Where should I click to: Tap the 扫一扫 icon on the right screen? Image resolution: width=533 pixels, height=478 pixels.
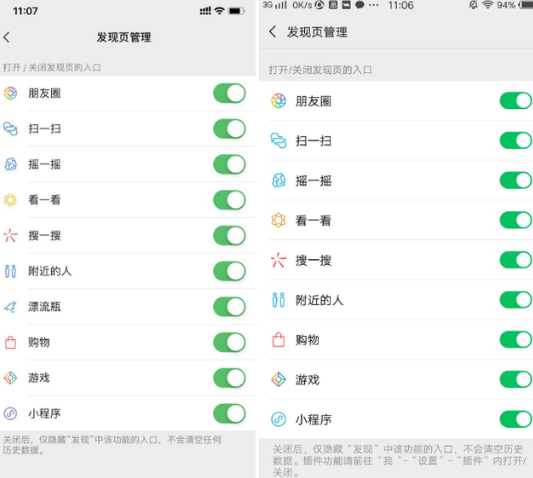tap(278, 141)
